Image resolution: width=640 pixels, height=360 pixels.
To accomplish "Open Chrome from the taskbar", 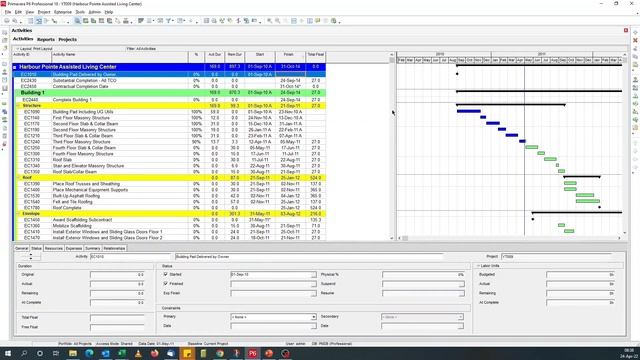I will 220,353.
